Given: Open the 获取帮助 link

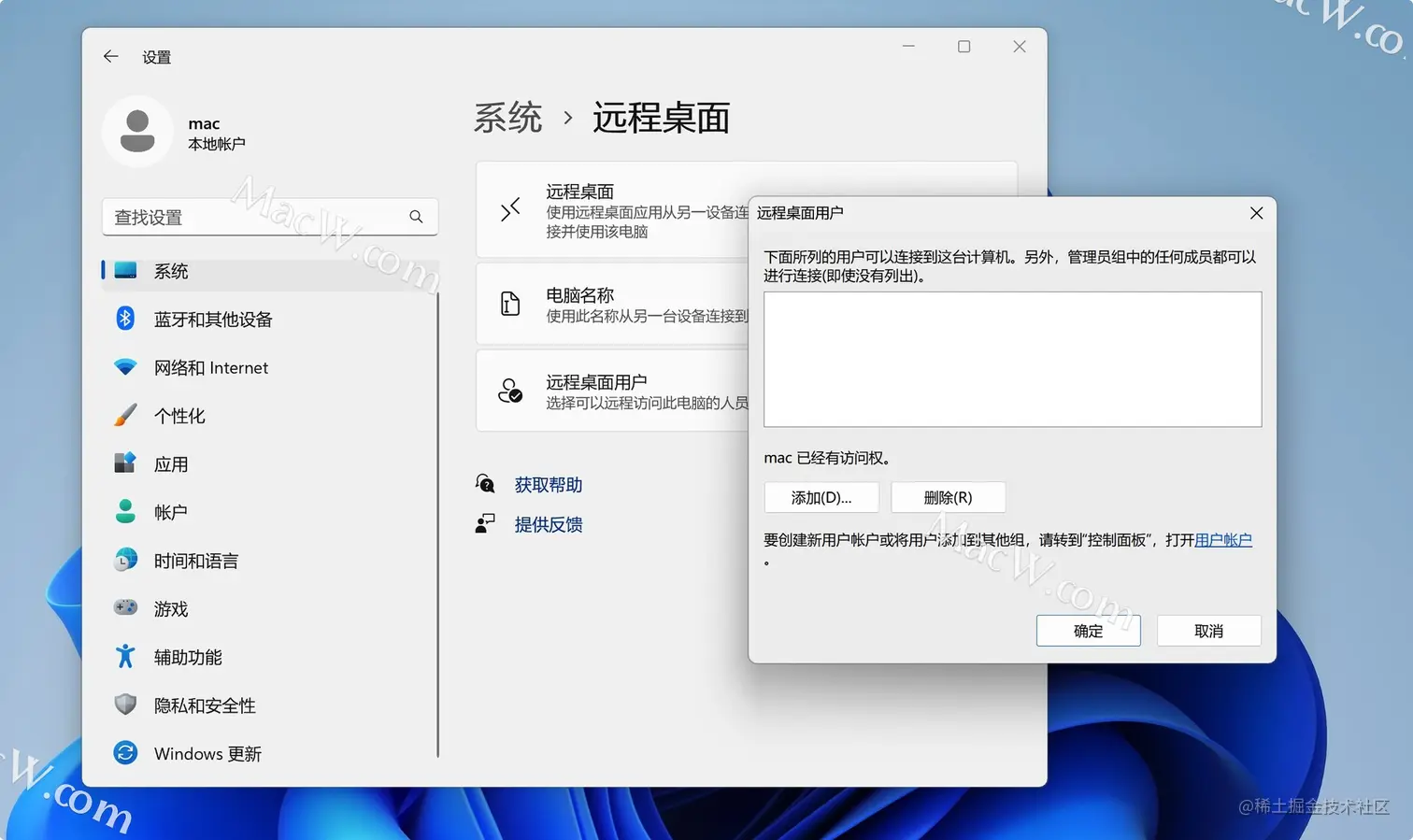Looking at the screenshot, I should pos(549,484).
